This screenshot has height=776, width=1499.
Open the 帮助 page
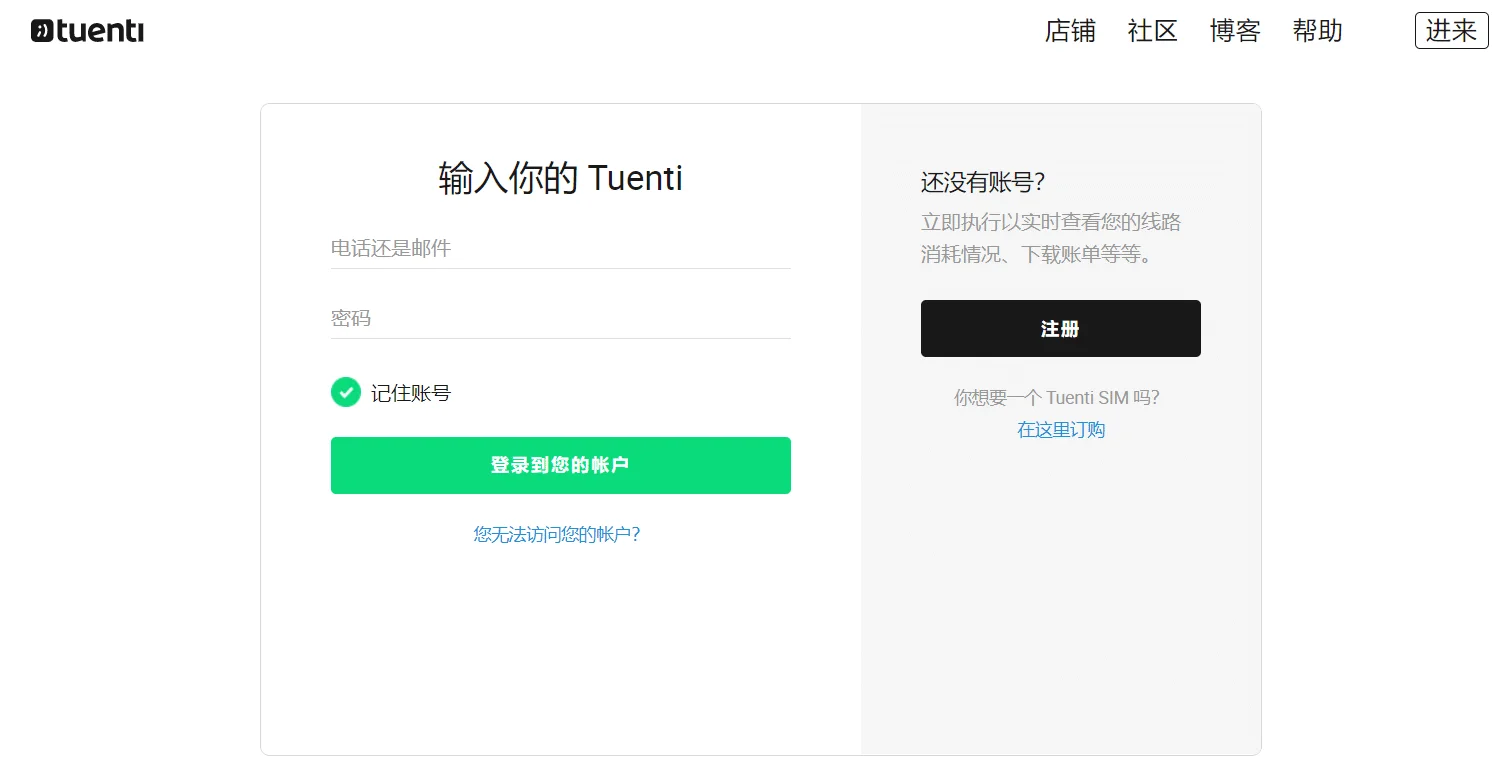pos(1317,31)
